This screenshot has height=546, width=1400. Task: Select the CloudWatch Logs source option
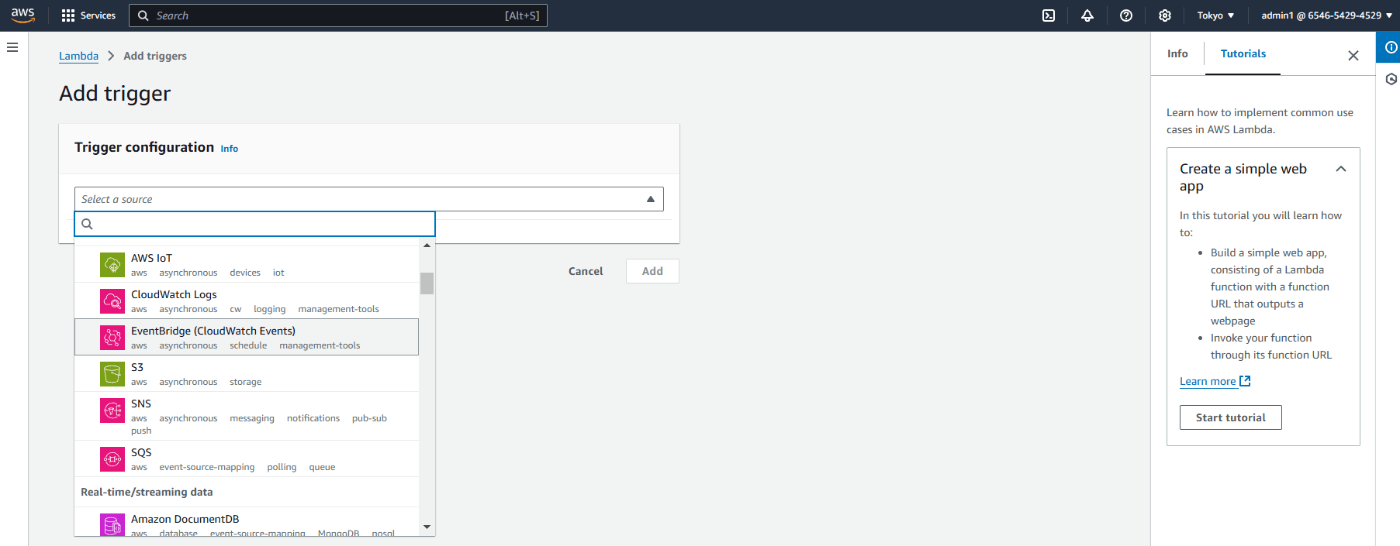(x=247, y=301)
